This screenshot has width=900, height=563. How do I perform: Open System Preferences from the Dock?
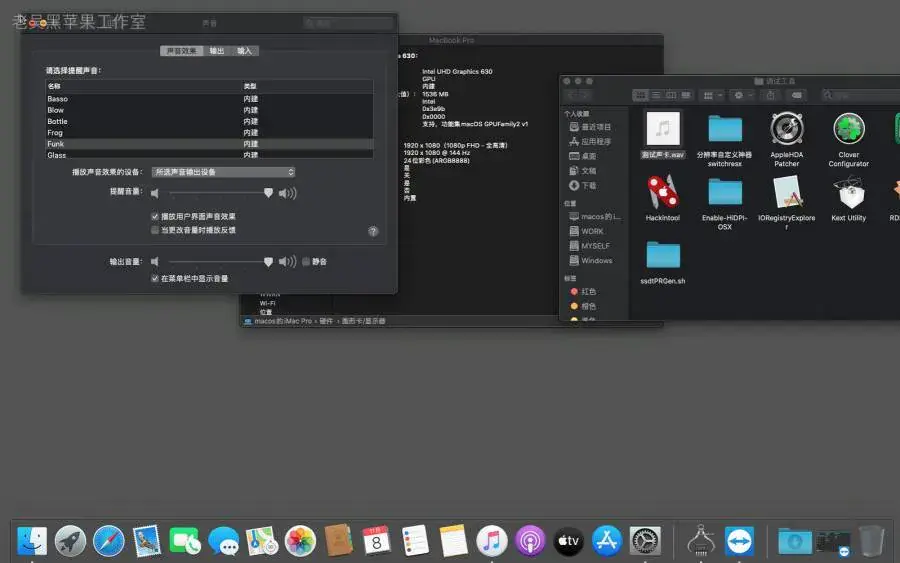pos(645,541)
